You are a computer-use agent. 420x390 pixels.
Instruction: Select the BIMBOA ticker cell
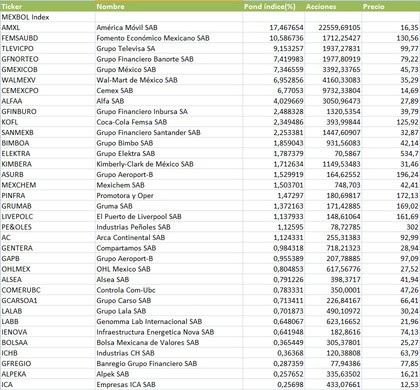[x=48, y=143]
